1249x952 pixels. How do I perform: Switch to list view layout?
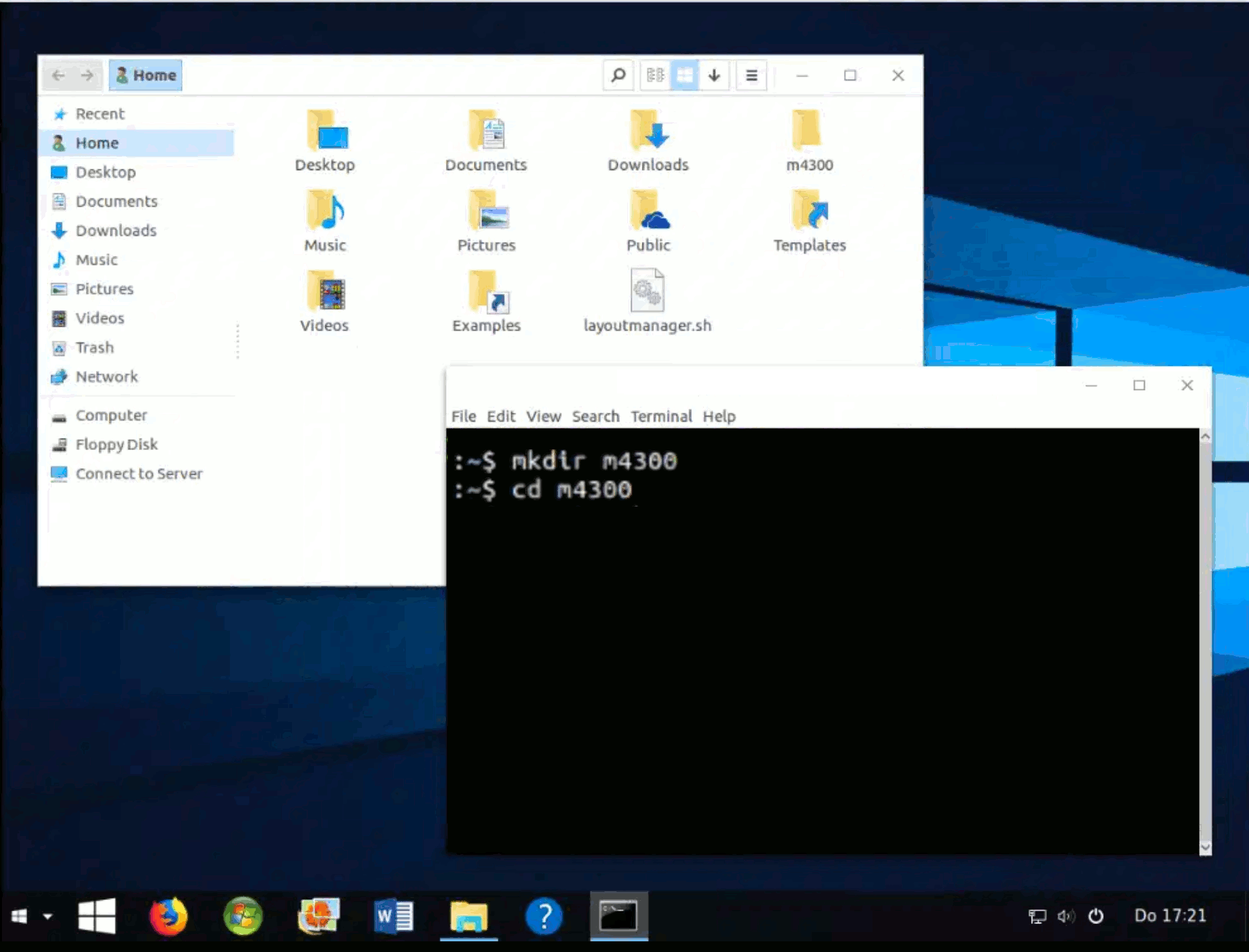tap(655, 75)
